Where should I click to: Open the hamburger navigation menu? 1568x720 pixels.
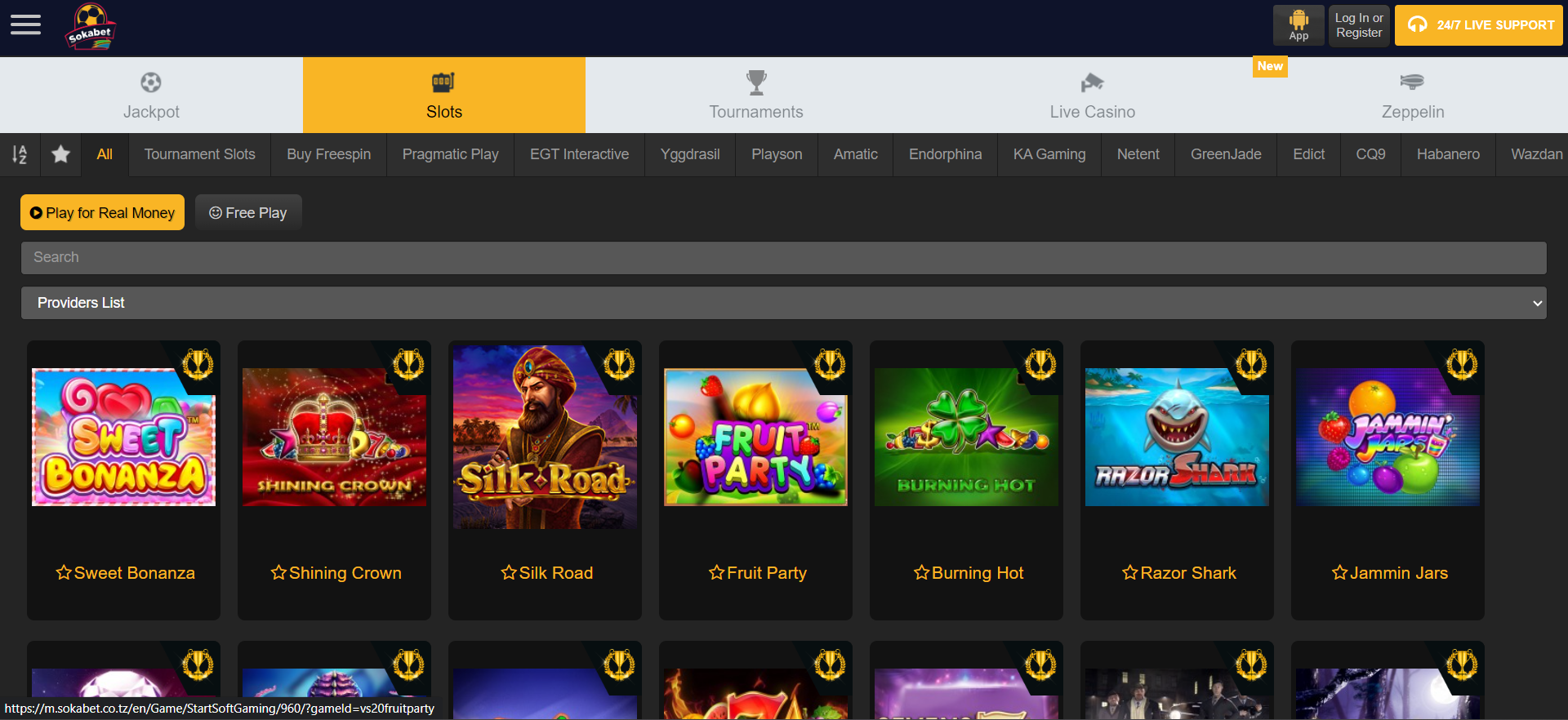tap(25, 25)
